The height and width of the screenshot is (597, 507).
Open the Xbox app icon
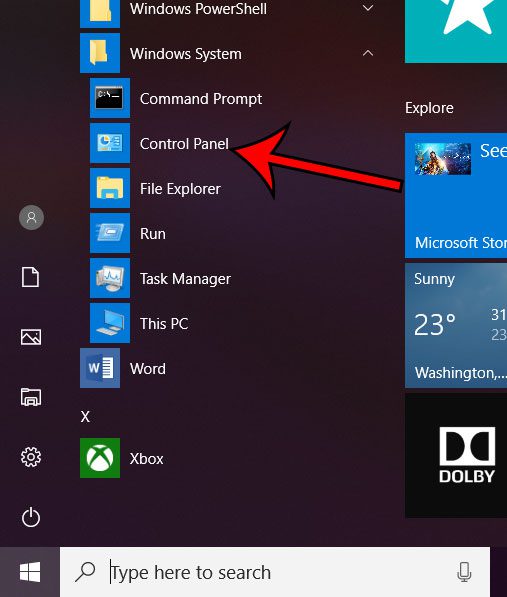[x=100, y=458]
